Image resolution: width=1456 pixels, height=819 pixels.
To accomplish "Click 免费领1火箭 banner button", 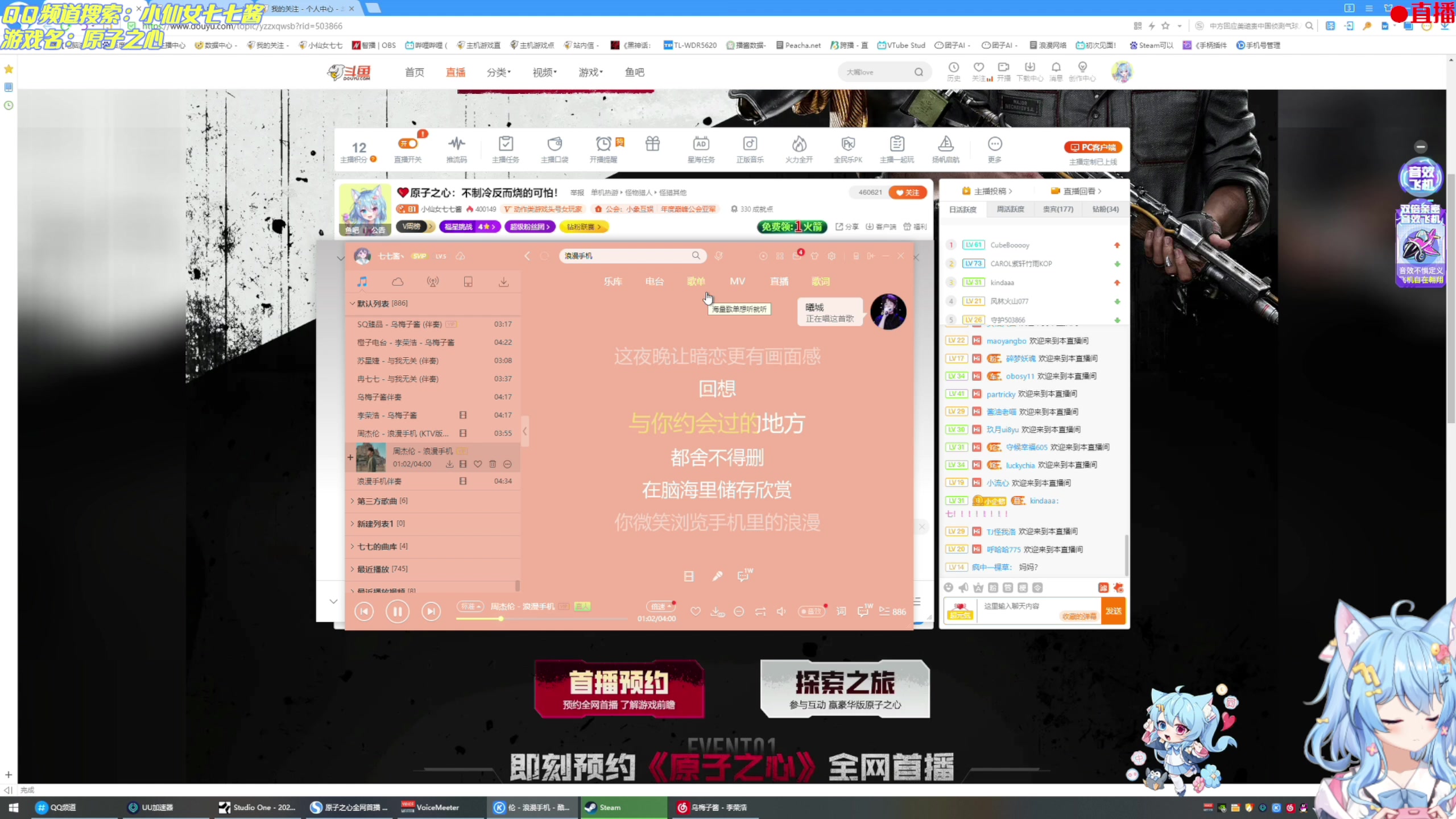I will click(792, 227).
